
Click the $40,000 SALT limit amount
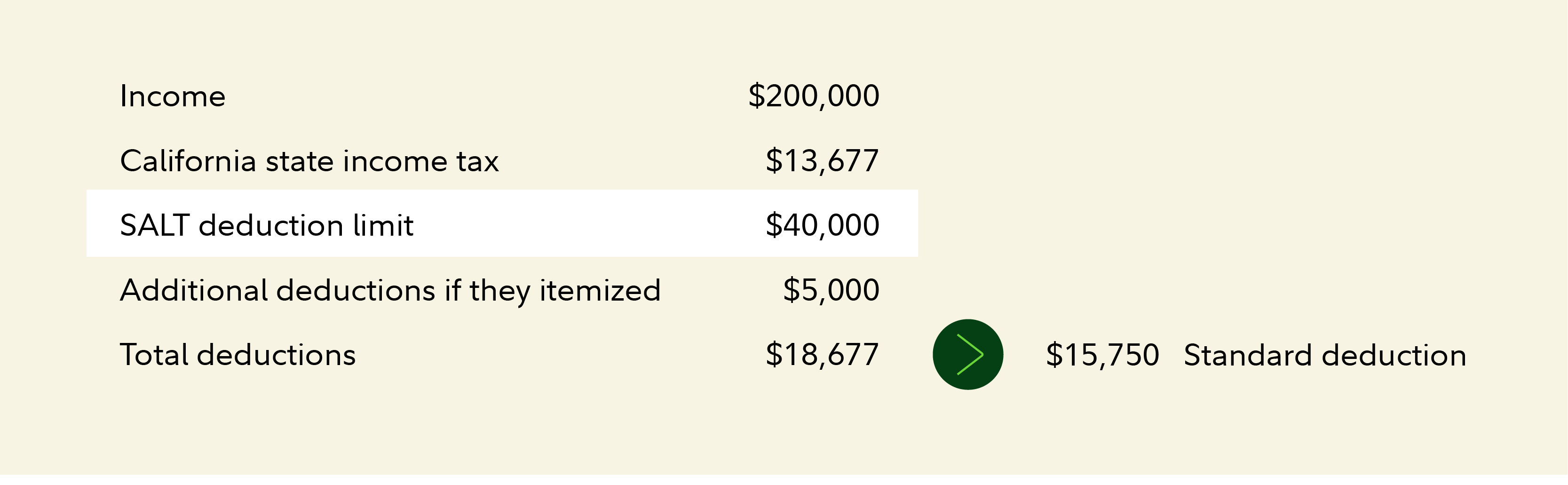coord(822,225)
